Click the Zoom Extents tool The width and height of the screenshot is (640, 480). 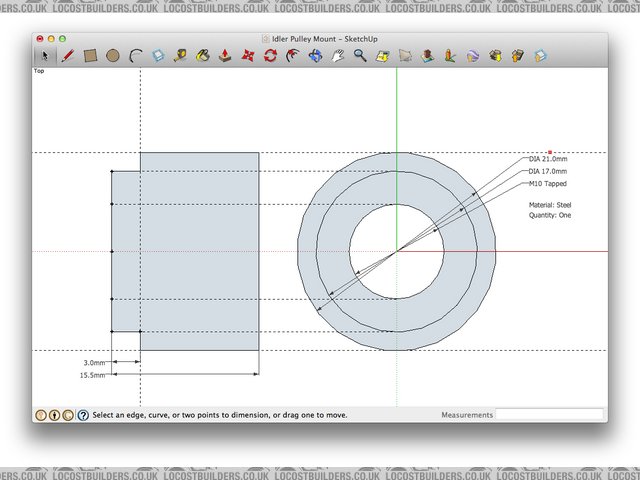pos(382,56)
